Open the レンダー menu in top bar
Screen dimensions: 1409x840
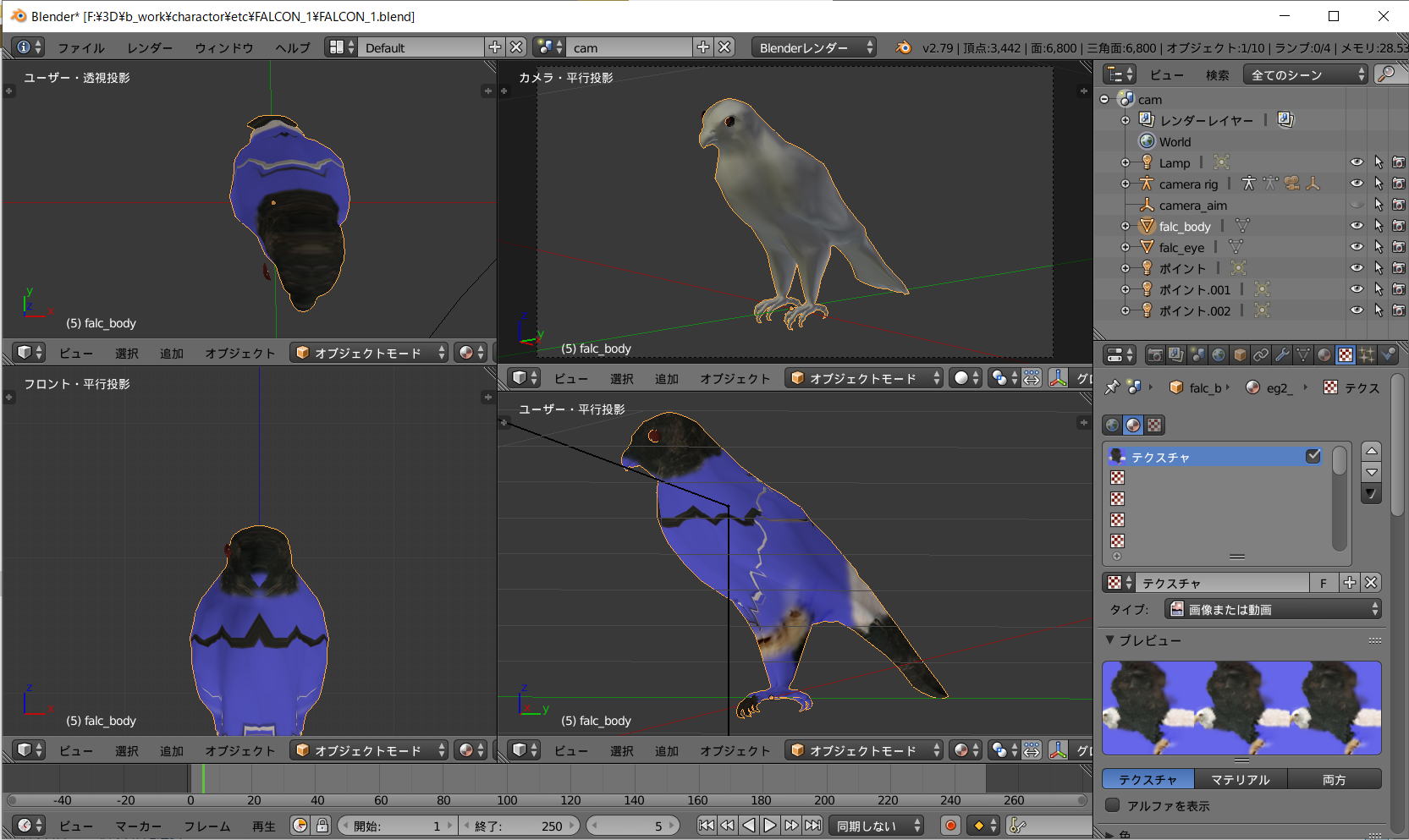coord(150,47)
